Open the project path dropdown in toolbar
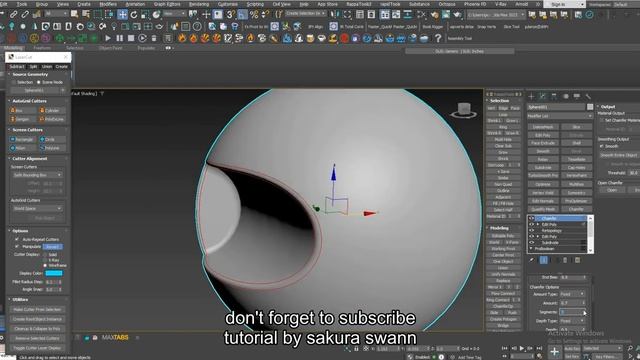The height and width of the screenshot is (360, 640). (496, 15)
